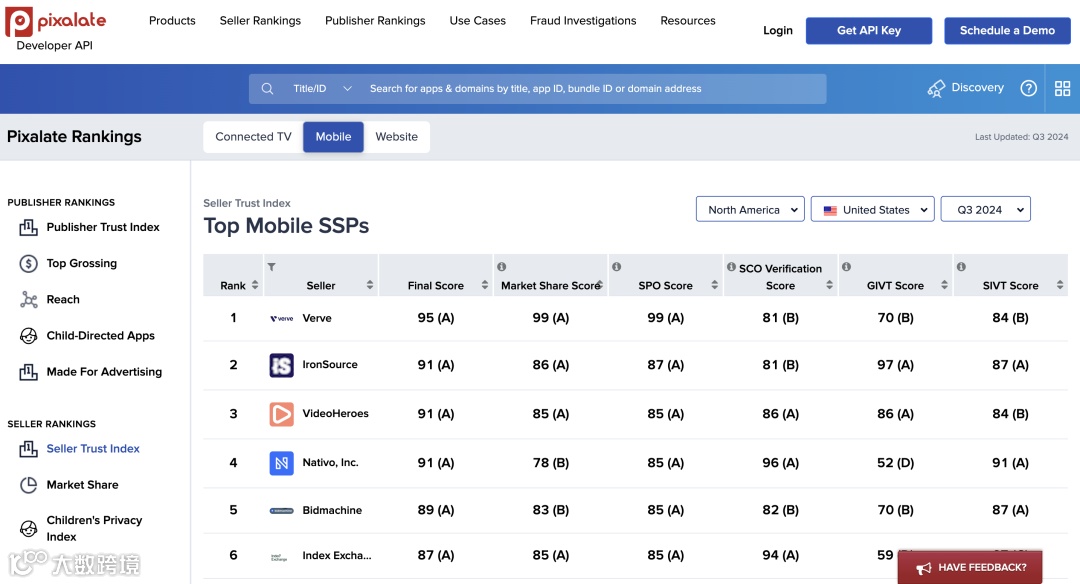The height and width of the screenshot is (584, 1080).
Task: Click the Made For Advertising icon
Action: 28,372
